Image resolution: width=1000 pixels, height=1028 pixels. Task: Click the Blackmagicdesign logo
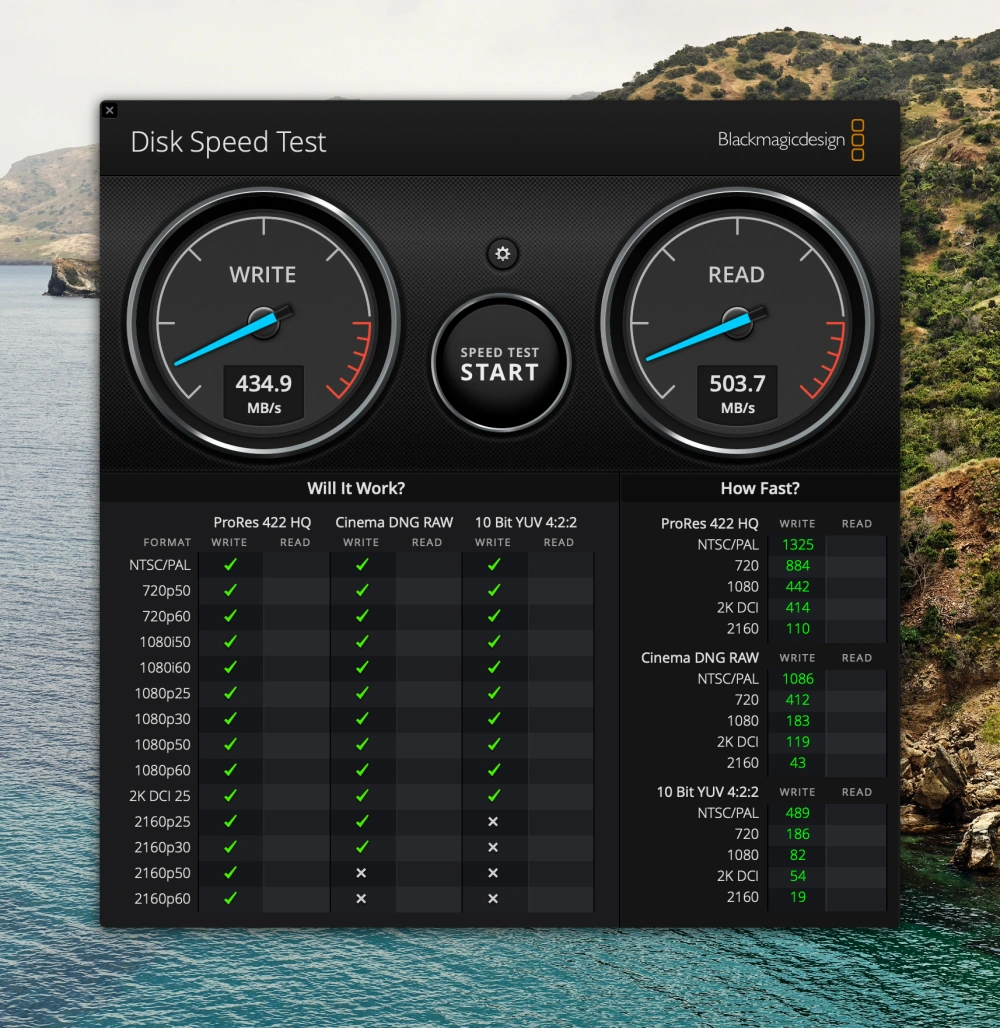tap(790, 140)
